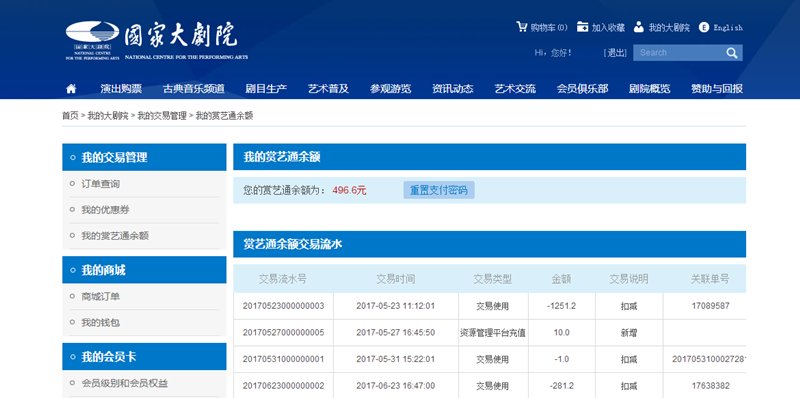Click the 重置支付密码 button

tap(439, 190)
